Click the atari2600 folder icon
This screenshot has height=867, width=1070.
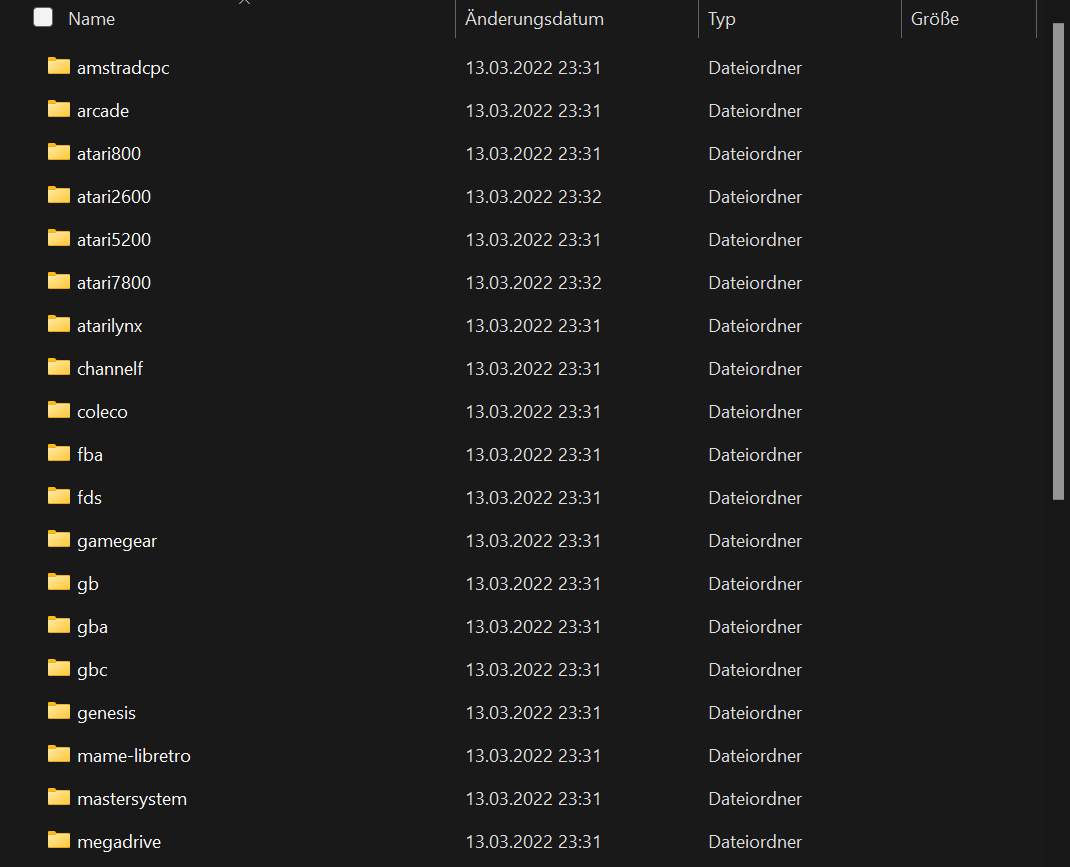click(x=59, y=196)
